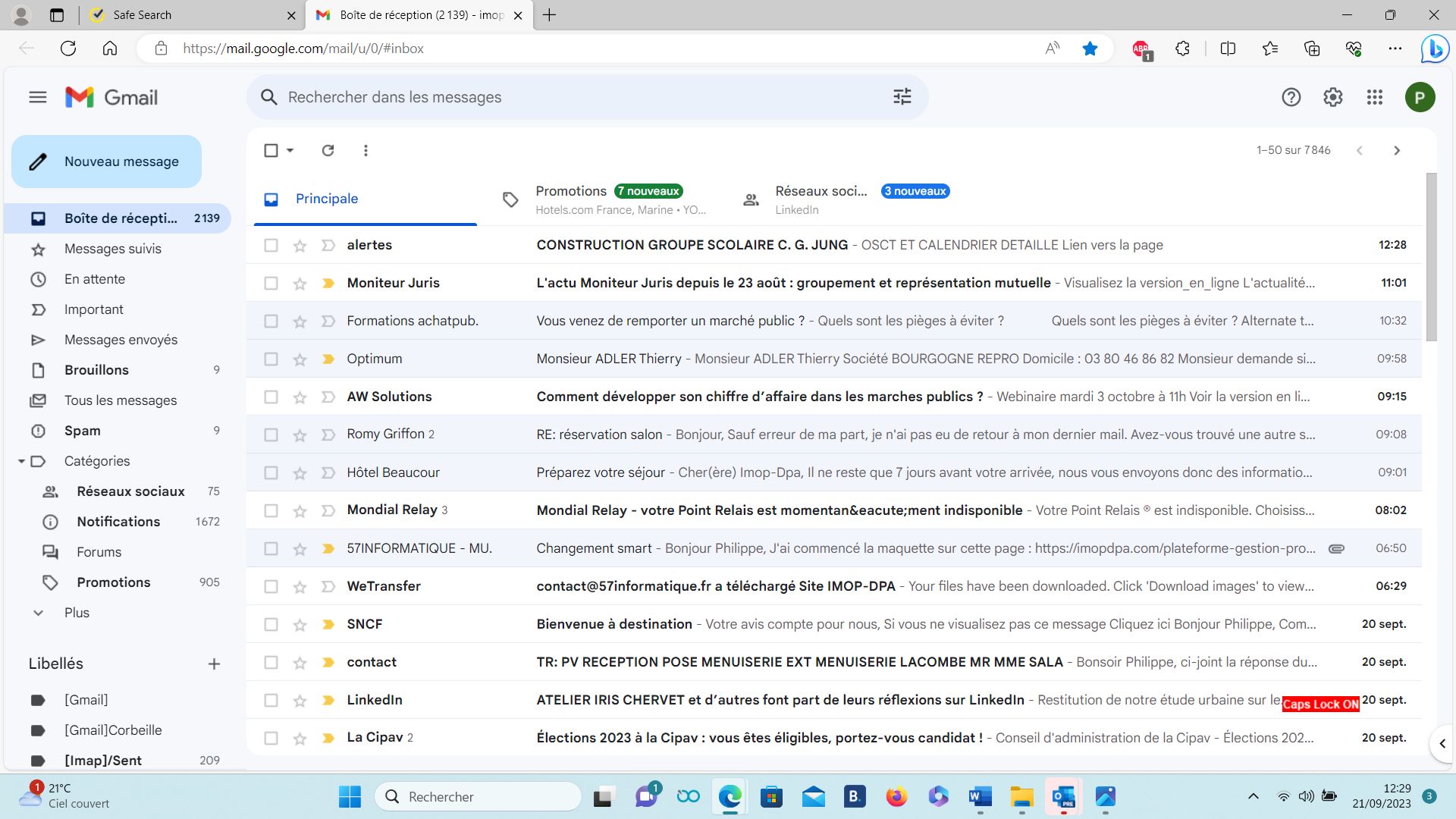Viewport: 1456px width, 819px height.
Task: Reload the page in browser
Action: (68, 49)
